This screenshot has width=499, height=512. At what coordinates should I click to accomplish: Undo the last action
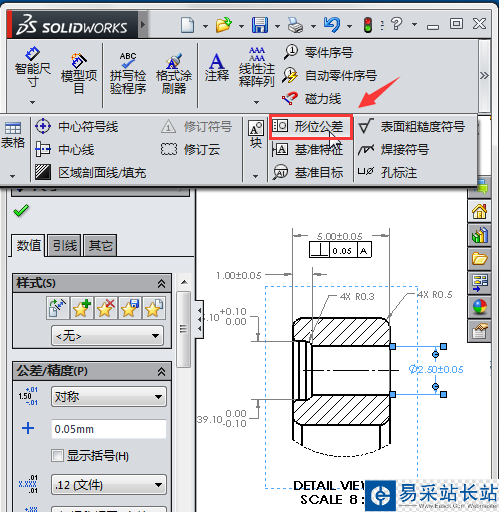(x=332, y=25)
